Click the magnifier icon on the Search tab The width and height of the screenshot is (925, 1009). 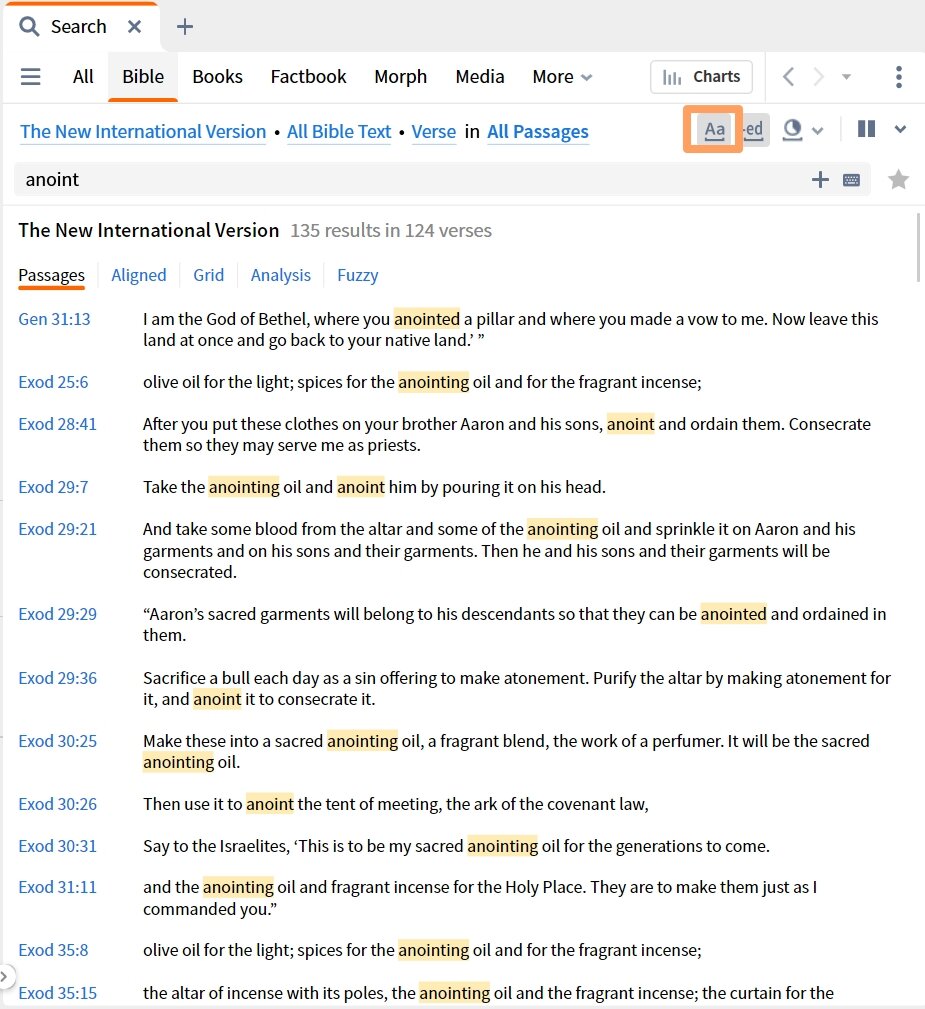[x=29, y=26]
